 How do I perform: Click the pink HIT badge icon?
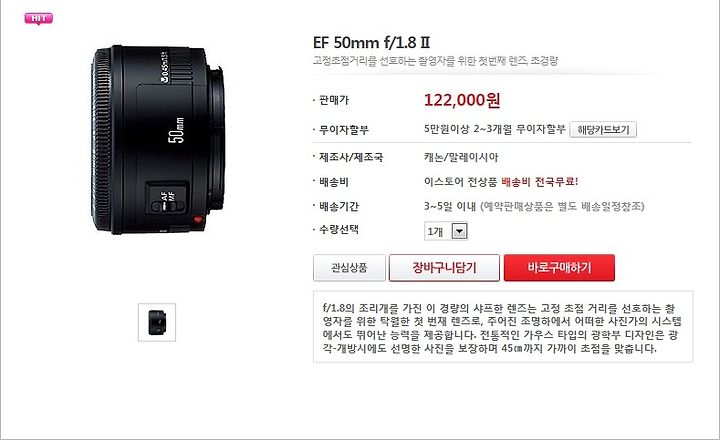39,19
